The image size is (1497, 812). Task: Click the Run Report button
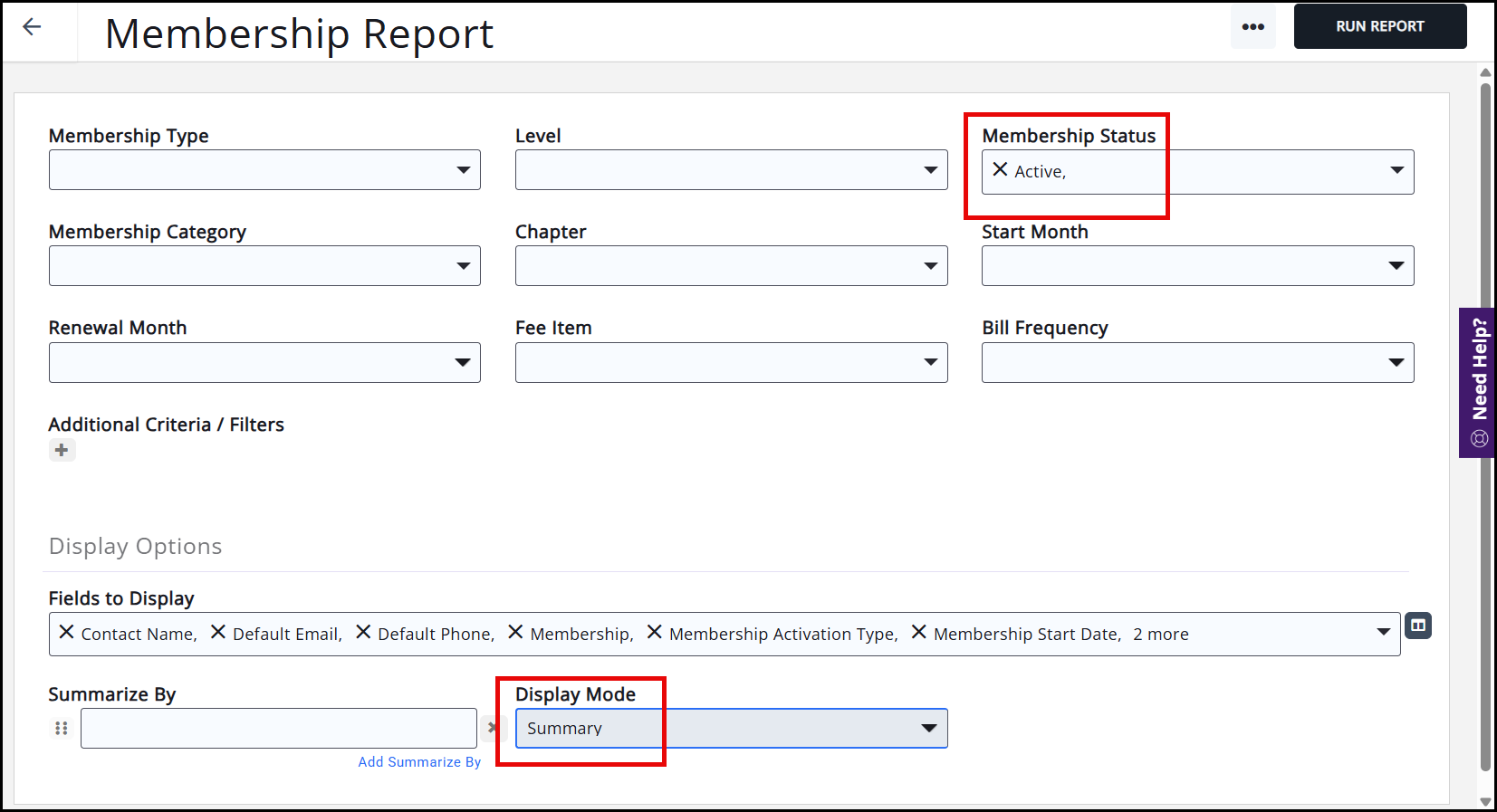[x=1379, y=26]
